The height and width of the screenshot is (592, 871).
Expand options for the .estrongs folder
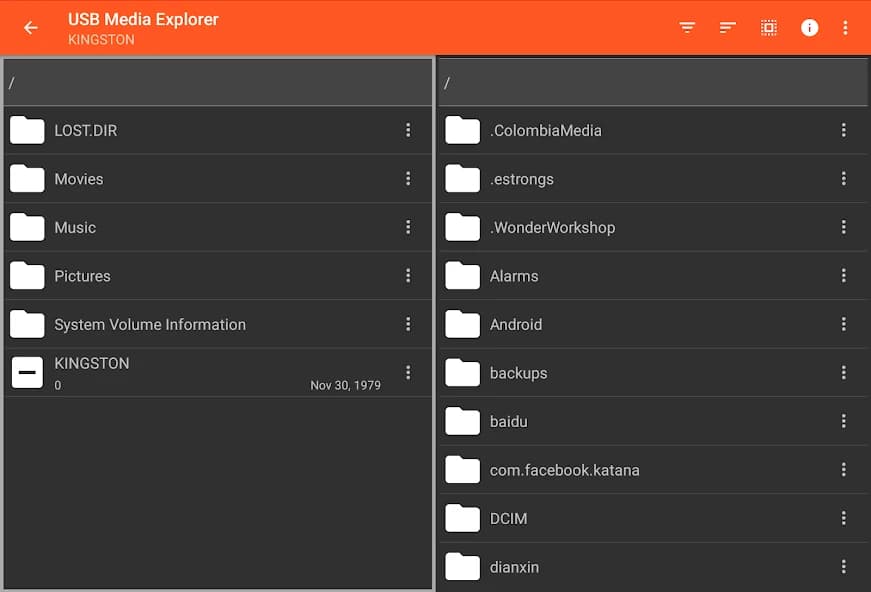[x=843, y=178]
